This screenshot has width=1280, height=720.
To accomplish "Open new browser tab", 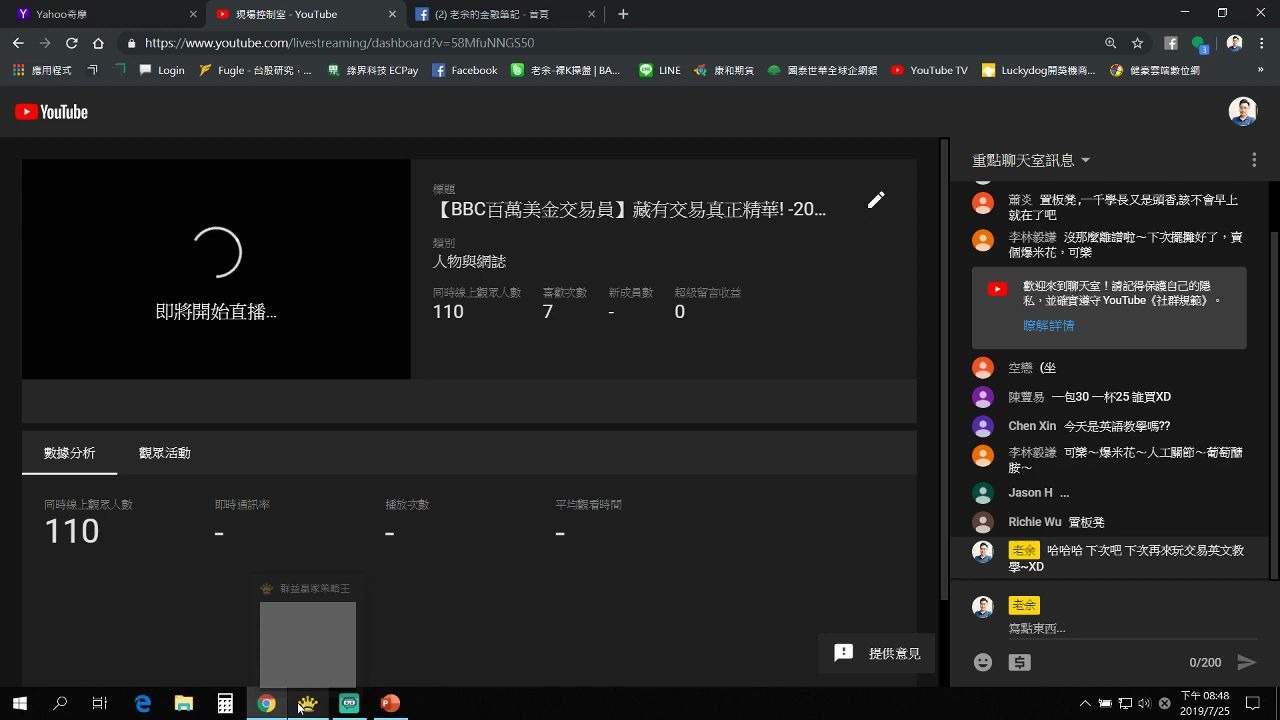I will tap(623, 14).
